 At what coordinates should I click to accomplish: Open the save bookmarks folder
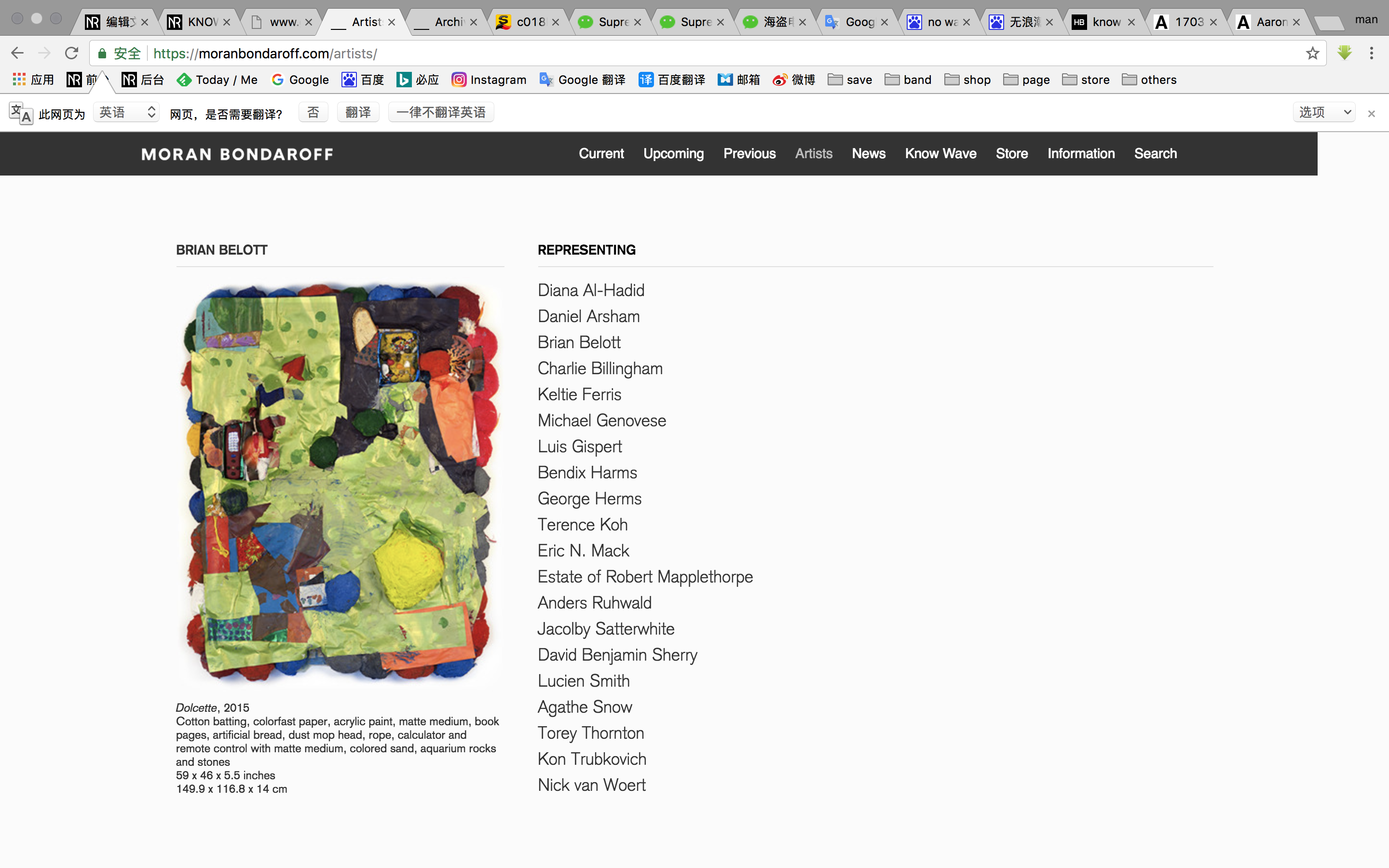pyautogui.click(x=850, y=80)
